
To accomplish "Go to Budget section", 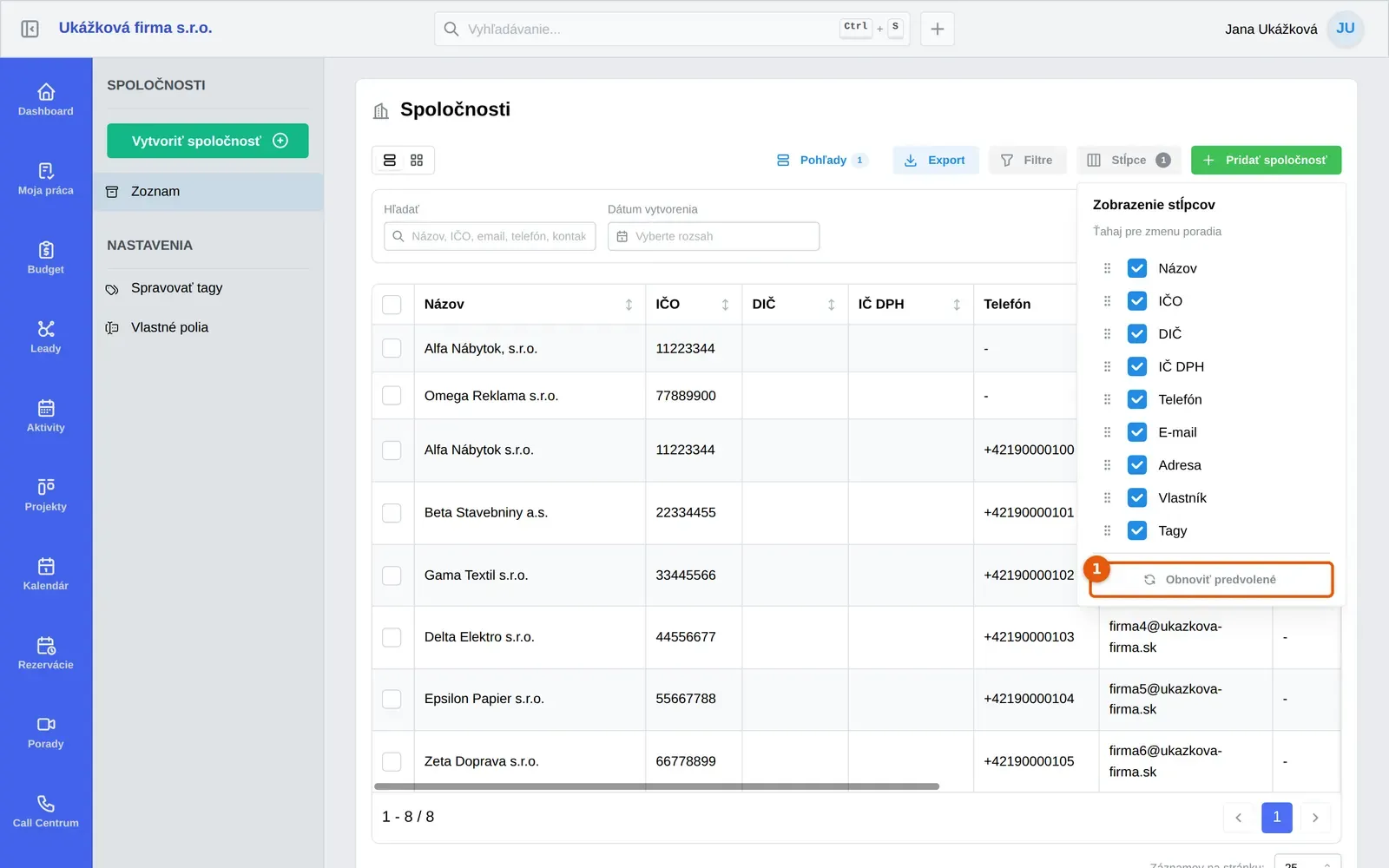I will point(46,257).
